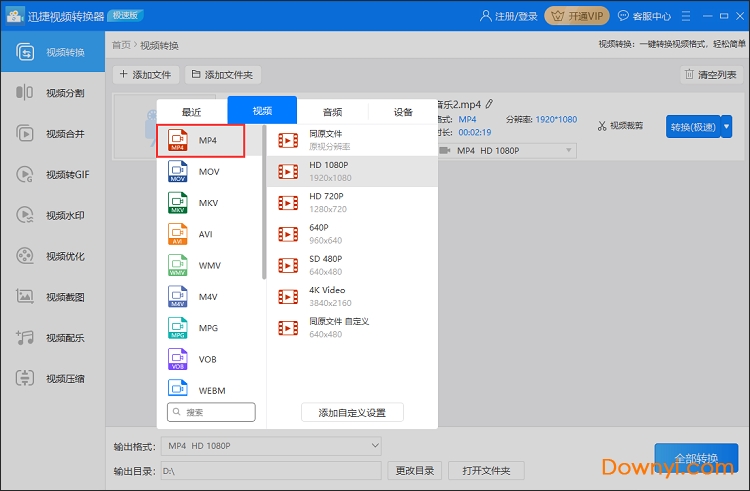Screen dimensions: 750x491
Task: Go to 首页 in the breadcrumb
Action: coord(121,45)
